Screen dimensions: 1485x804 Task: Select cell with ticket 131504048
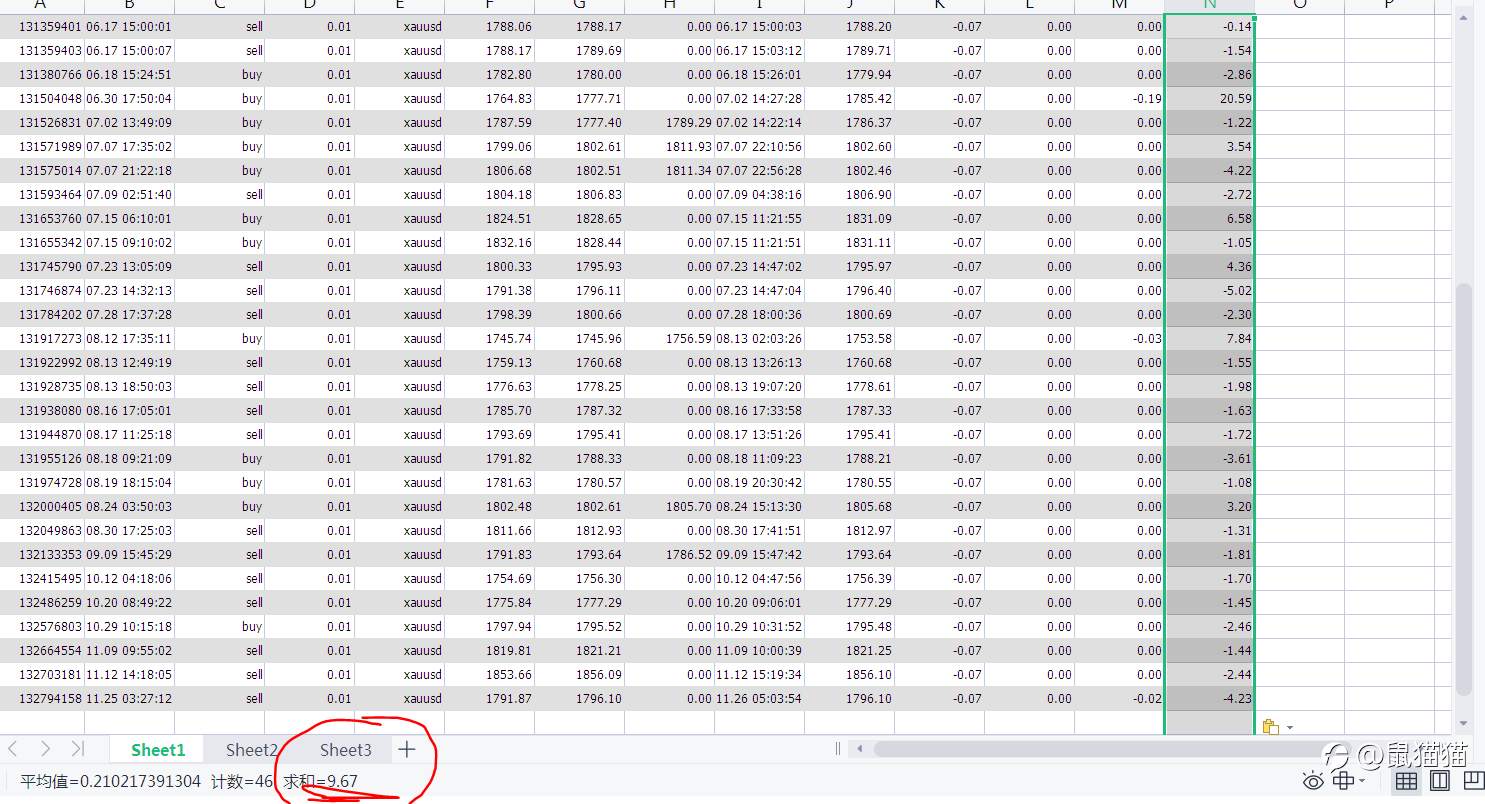pyautogui.click(x=42, y=99)
